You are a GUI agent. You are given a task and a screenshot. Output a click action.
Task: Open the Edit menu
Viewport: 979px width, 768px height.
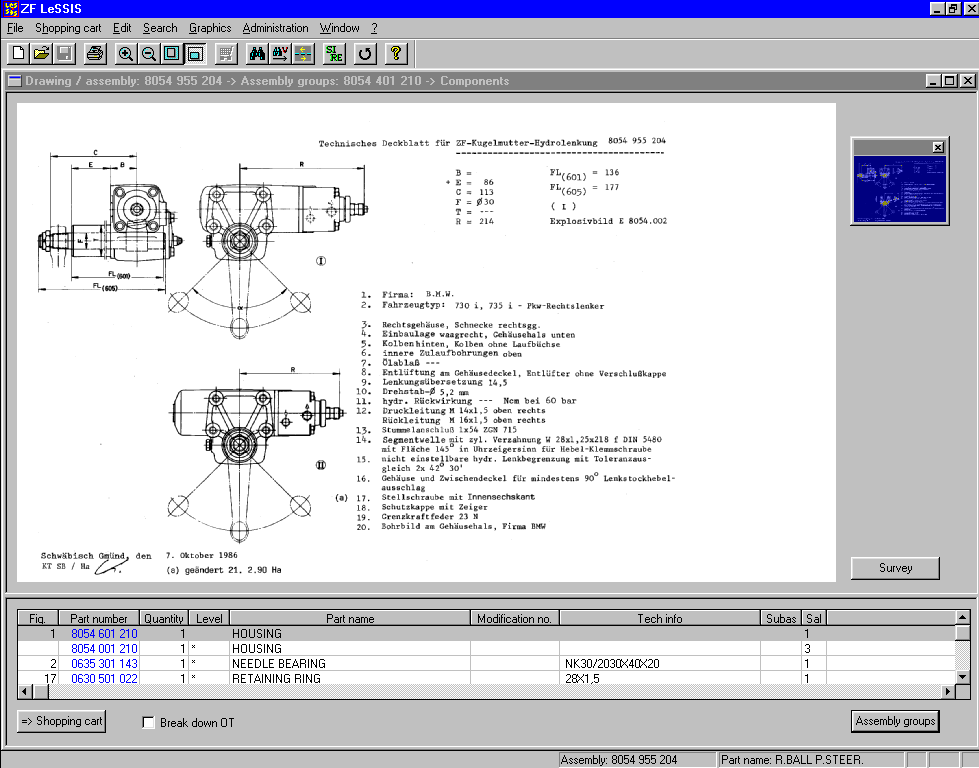tap(122, 28)
